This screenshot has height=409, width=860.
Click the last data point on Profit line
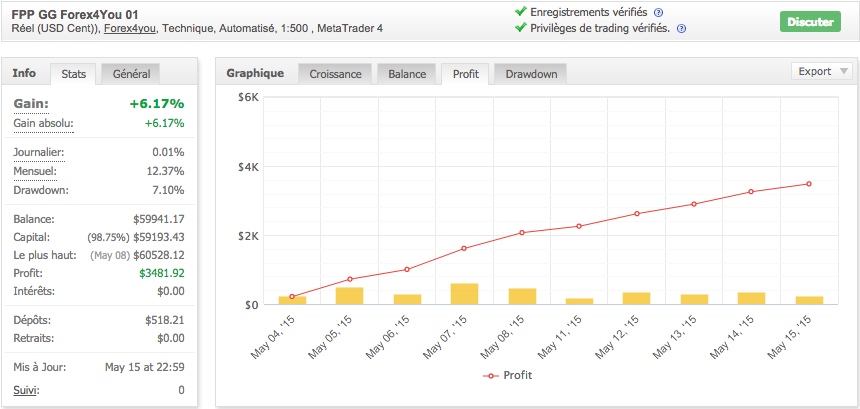tap(808, 184)
